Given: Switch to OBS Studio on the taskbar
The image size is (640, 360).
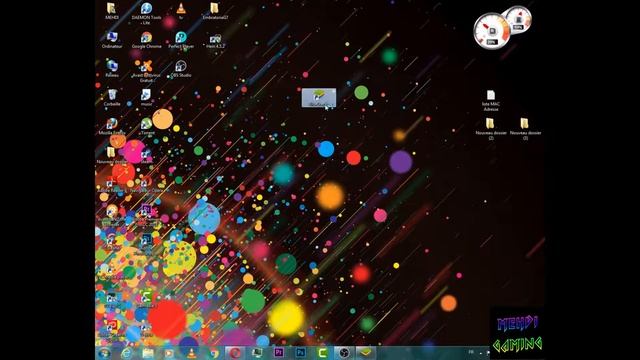Looking at the screenshot, I should (x=344, y=353).
